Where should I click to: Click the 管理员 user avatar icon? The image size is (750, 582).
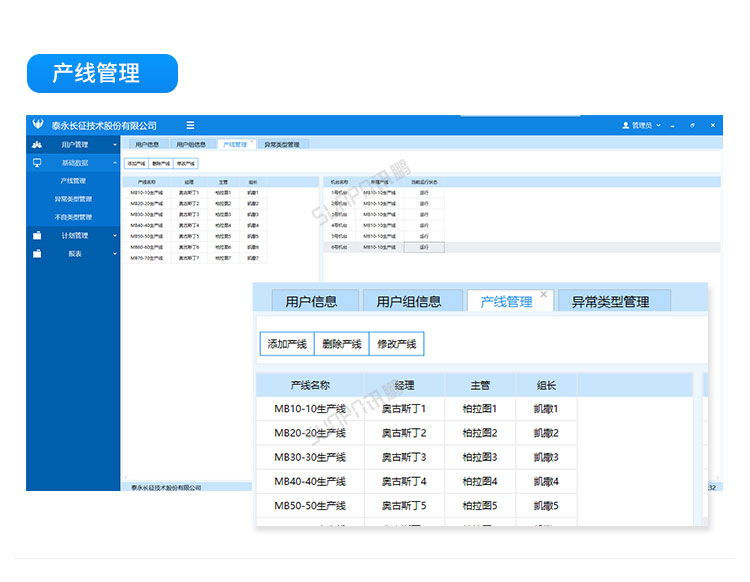pyautogui.click(x=626, y=125)
